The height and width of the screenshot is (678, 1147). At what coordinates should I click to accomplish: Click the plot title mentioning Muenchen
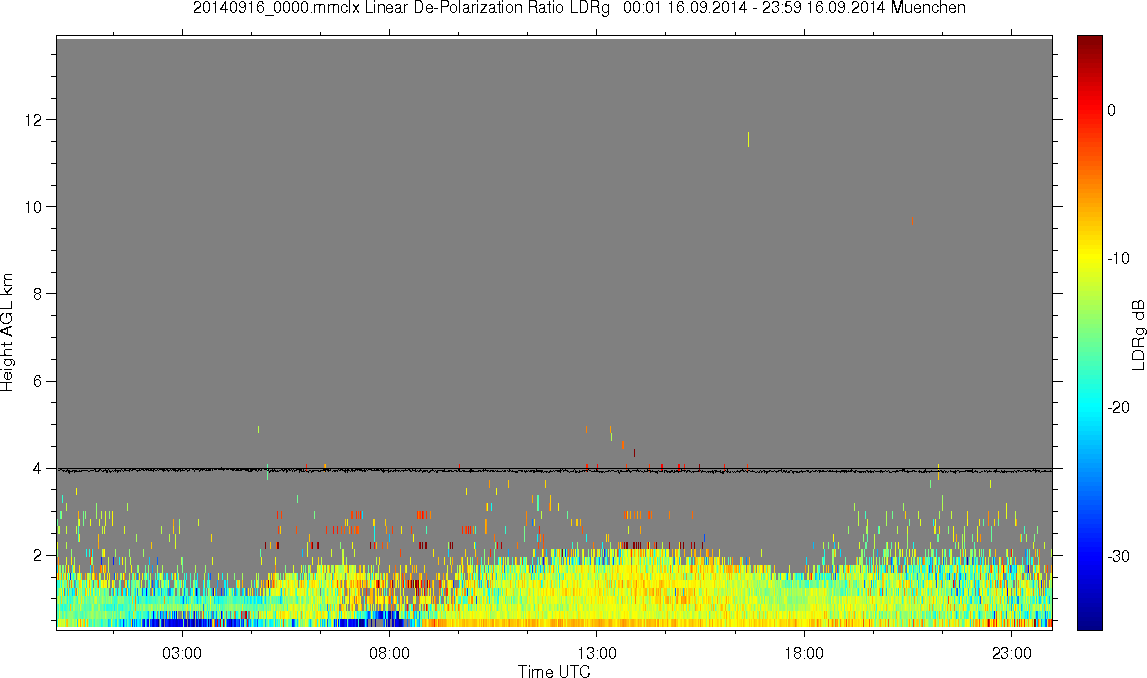tap(579, 8)
